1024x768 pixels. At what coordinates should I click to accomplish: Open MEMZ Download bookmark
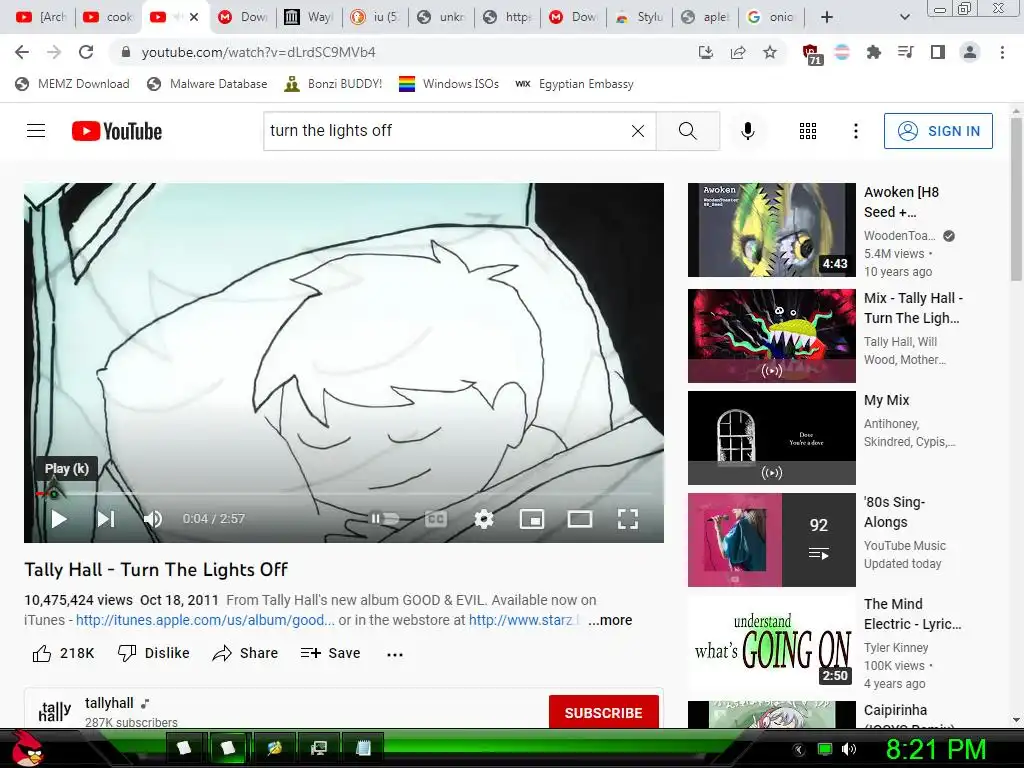(72, 84)
